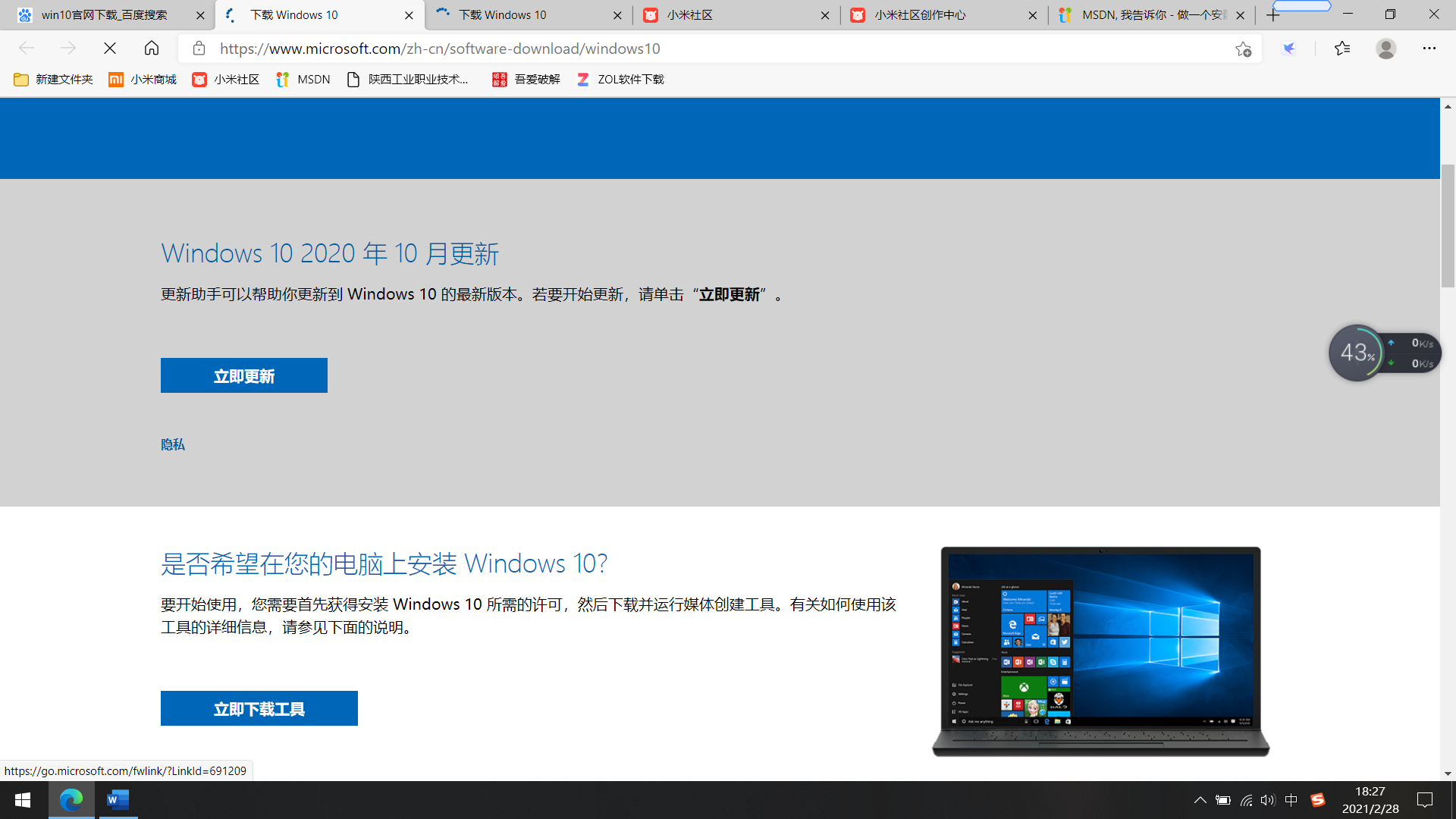Click the page vertical scrollbar thumb
Screen dimensions: 1456x819
coord(1448,226)
